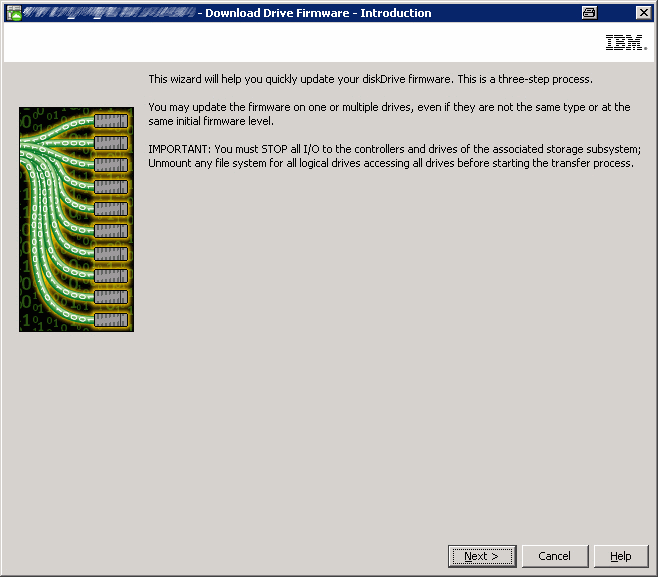Screen dimensions: 658x577
Task: Click the fifth drive icon from top
Action: [111, 209]
